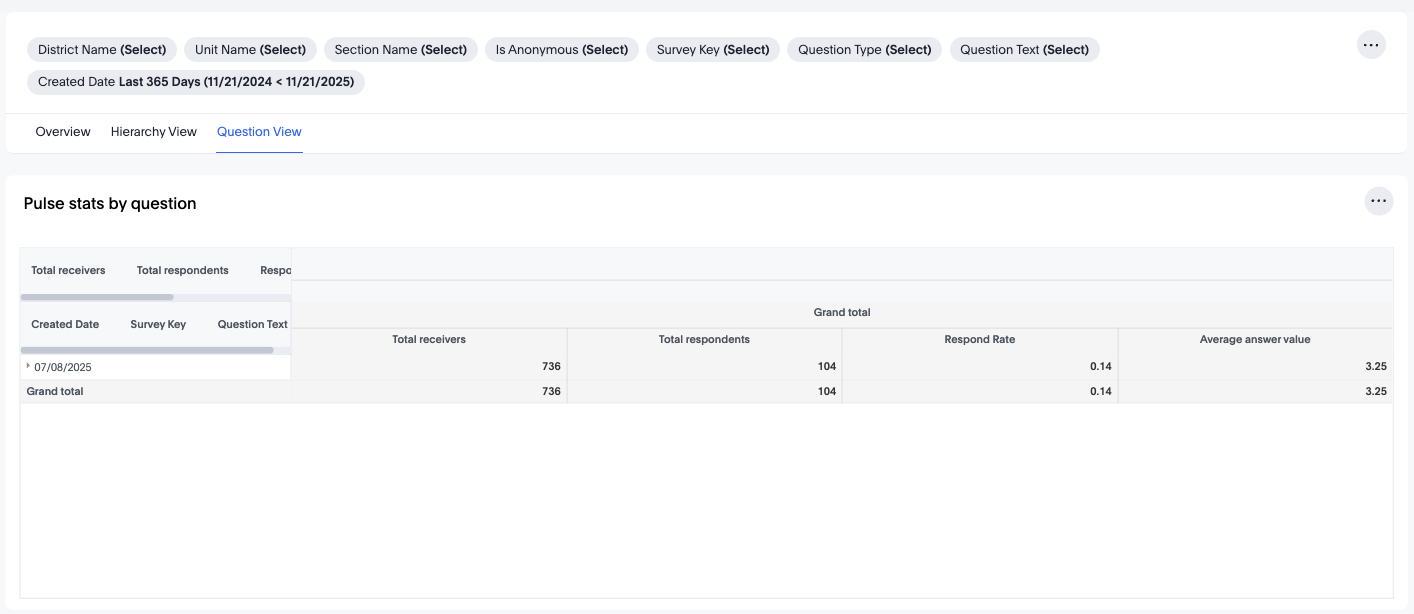Open Pulse stats by question options menu

pyautogui.click(x=1379, y=201)
